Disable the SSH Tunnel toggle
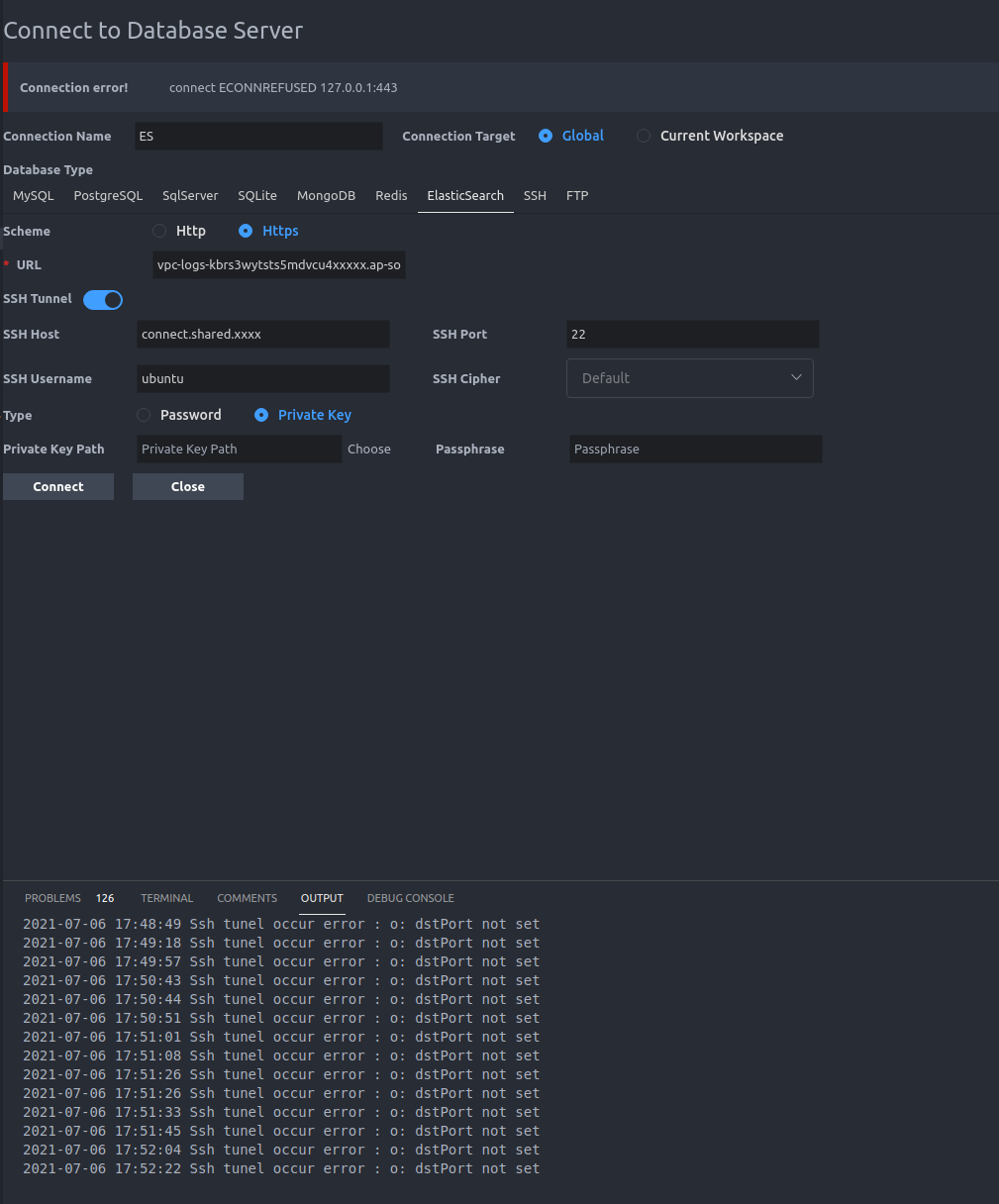 pyautogui.click(x=102, y=299)
